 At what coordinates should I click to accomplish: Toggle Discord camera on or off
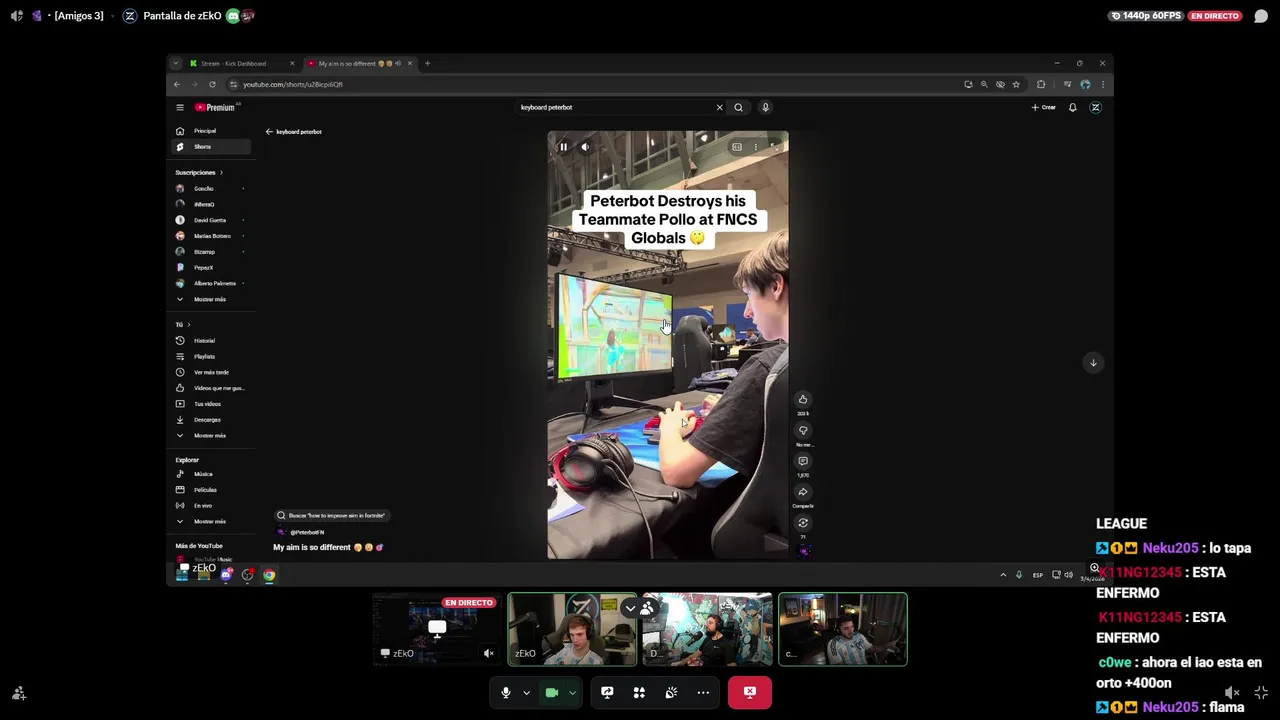pyautogui.click(x=551, y=692)
